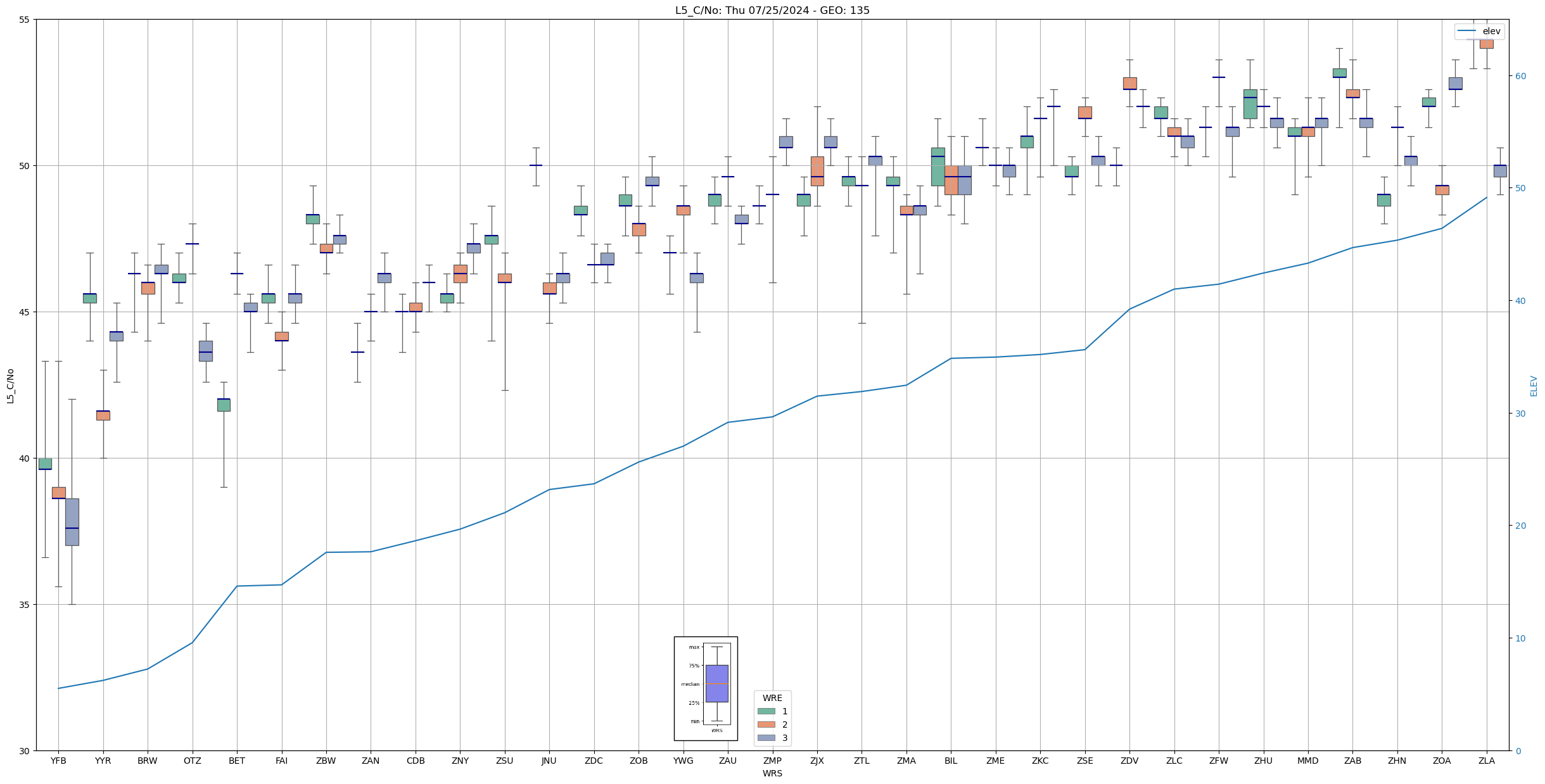Click the BET station label
This screenshot has width=1545, height=784.
[237, 761]
